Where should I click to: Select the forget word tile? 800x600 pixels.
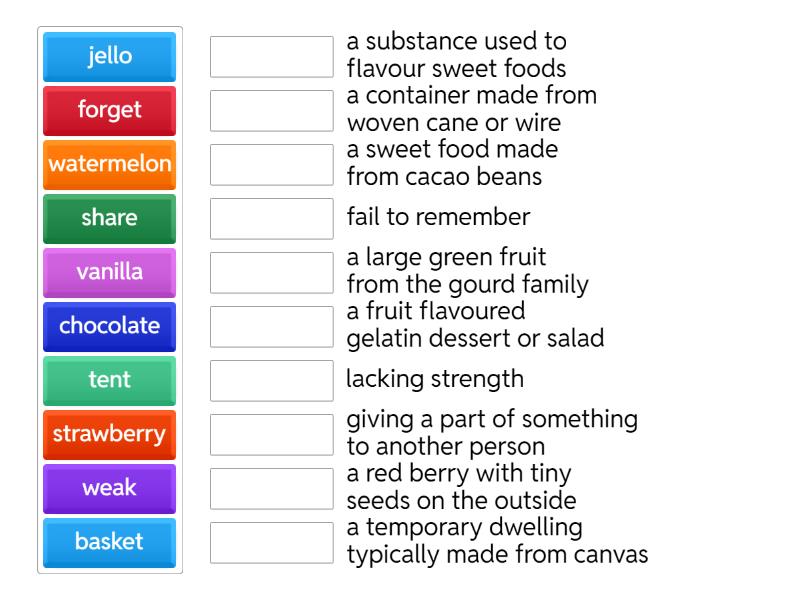click(x=108, y=111)
